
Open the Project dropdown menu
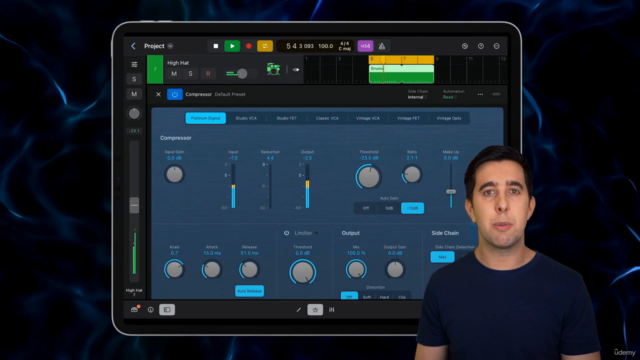coord(170,46)
